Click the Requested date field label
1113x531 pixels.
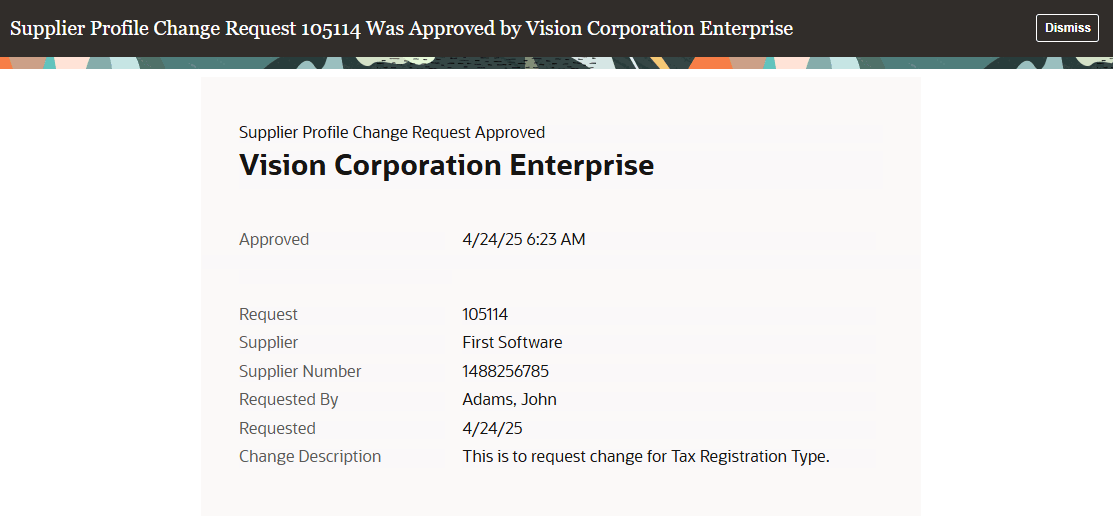tap(277, 428)
